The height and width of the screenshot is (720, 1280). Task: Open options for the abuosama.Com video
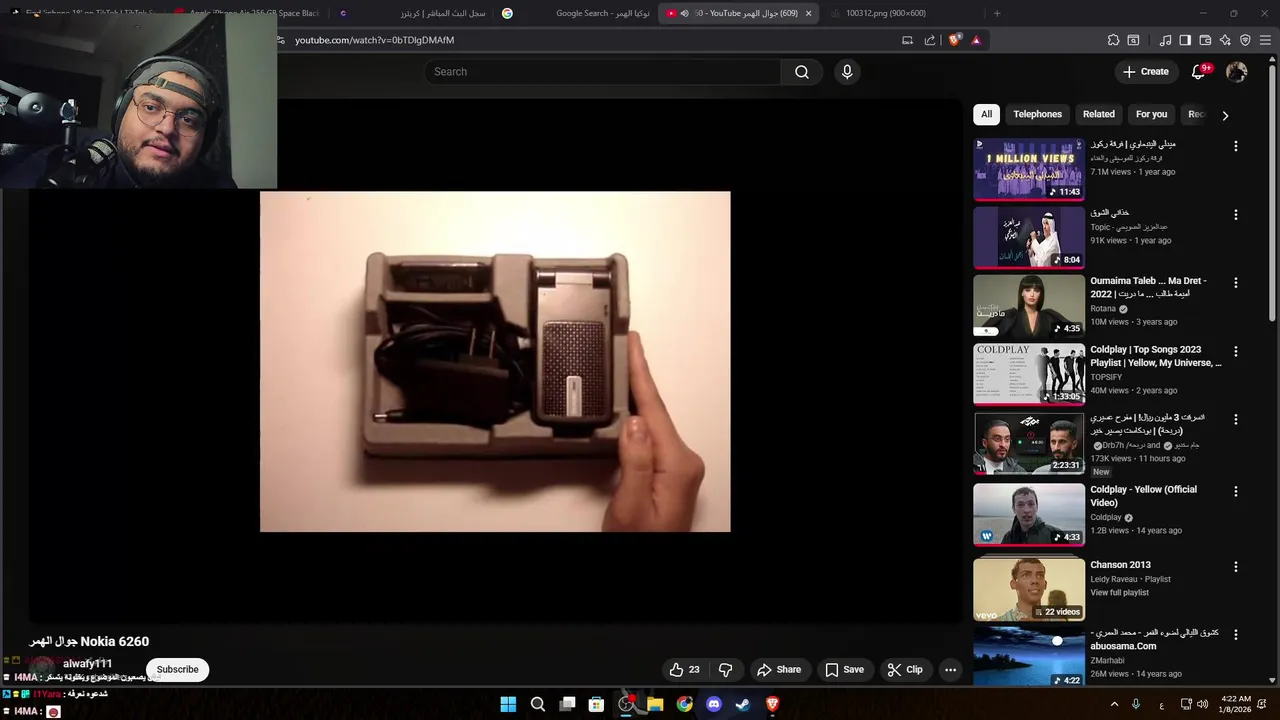[x=1235, y=635]
